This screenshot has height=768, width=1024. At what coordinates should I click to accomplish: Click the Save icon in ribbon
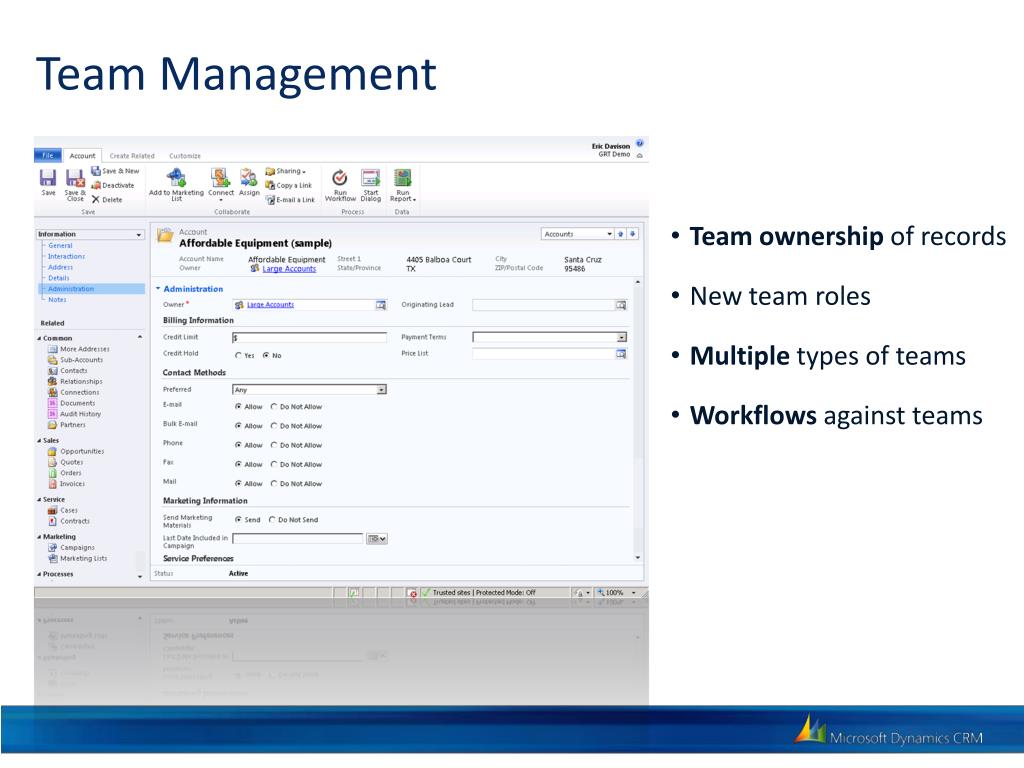[48, 178]
